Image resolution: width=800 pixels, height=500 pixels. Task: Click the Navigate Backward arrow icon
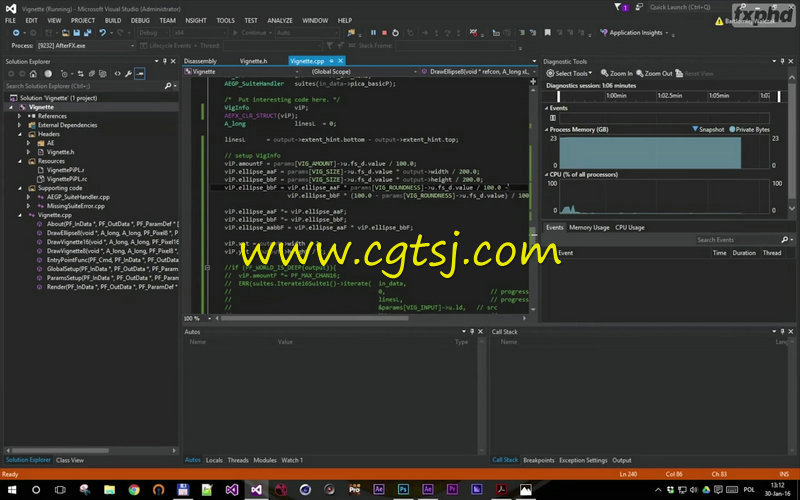[16, 33]
